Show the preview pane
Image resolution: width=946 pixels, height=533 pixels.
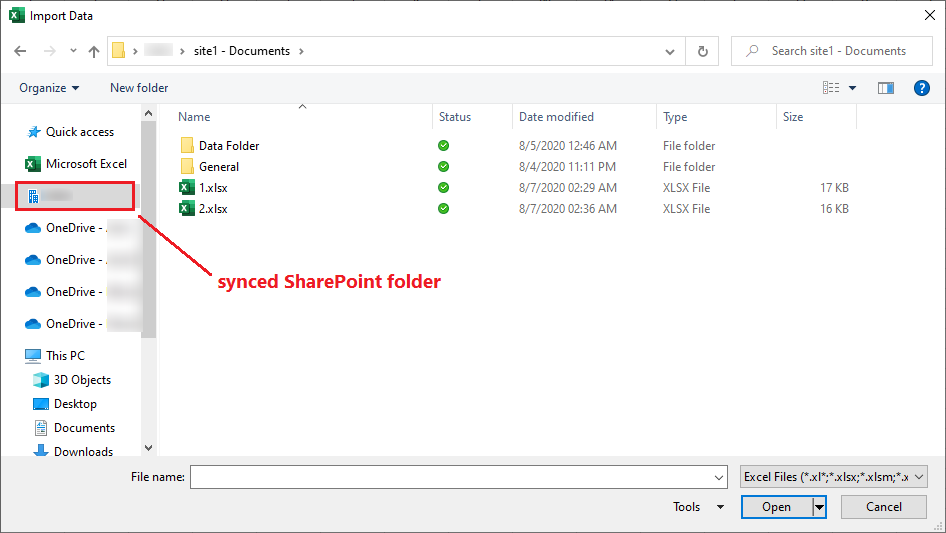coord(886,88)
